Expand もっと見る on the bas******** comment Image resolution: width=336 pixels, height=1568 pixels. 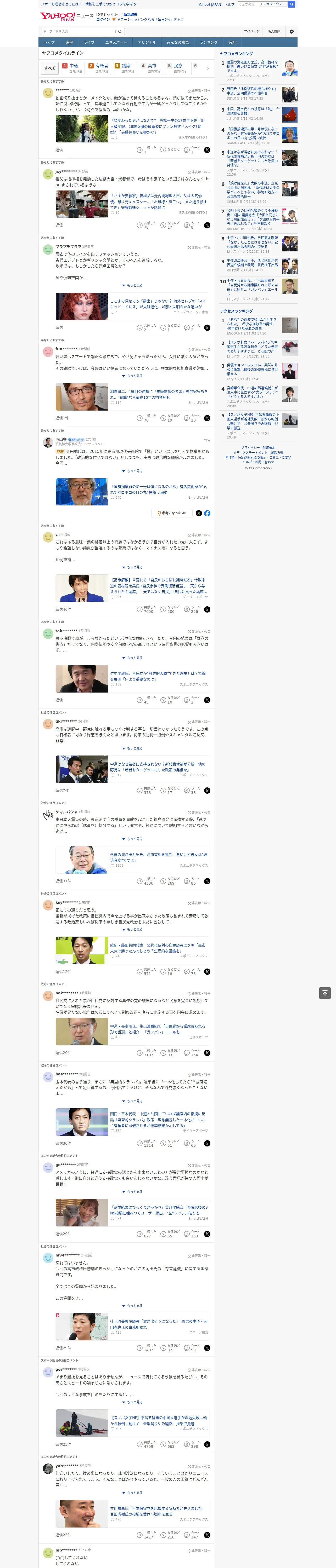pos(132,1101)
